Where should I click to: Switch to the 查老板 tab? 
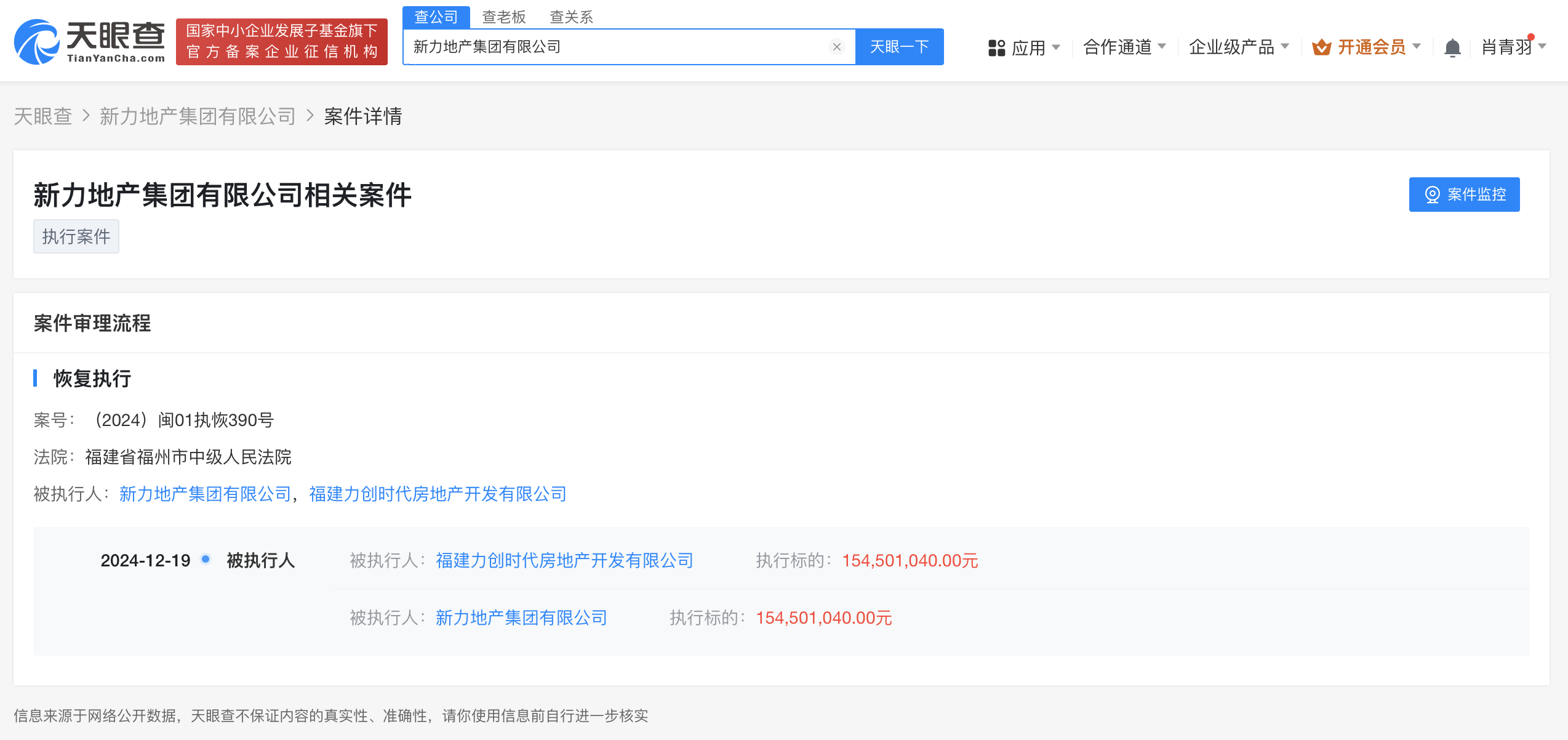click(503, 17)
